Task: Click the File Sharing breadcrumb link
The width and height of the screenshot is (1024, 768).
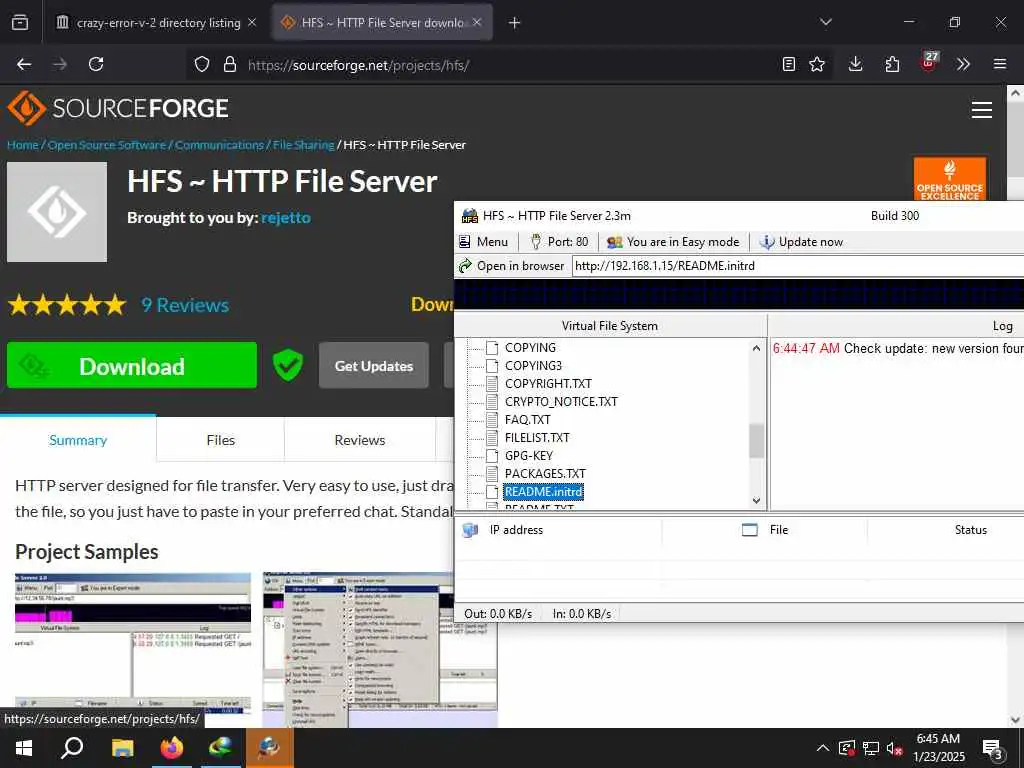Action: (304, 145)
